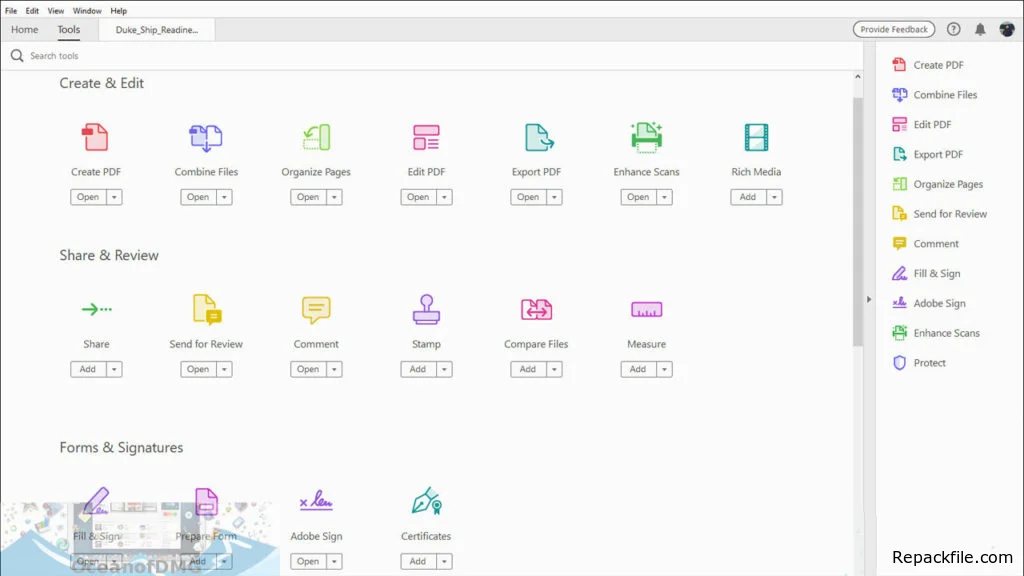
Task: Click the Organize Pages tool icon in grid
Action: 316,137
